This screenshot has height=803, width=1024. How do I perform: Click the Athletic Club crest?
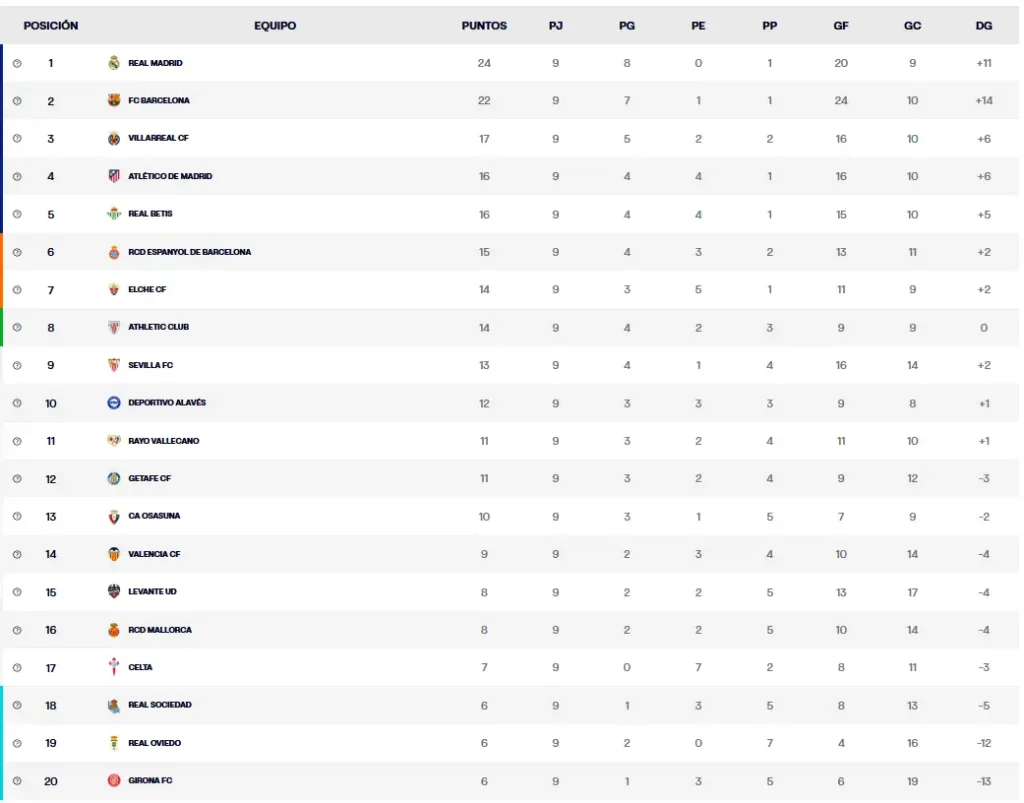113,327
